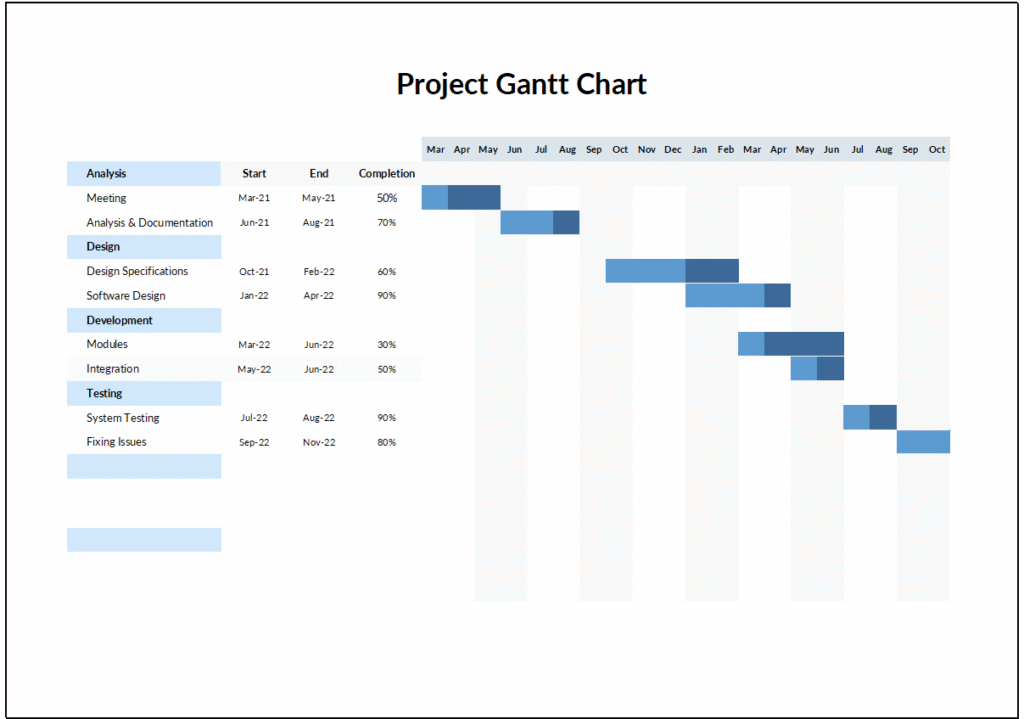
Task: Select the Software Design task
Action: point(124,295)
